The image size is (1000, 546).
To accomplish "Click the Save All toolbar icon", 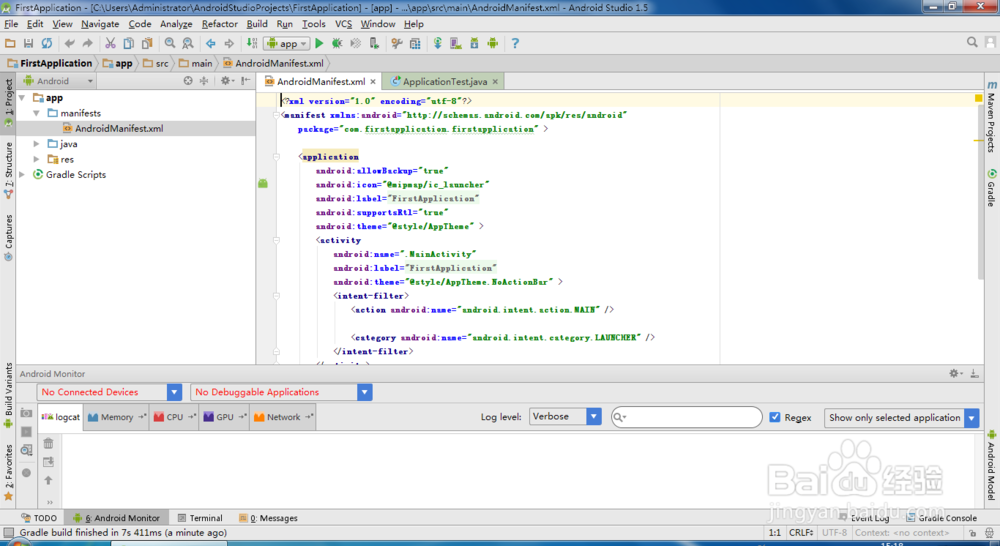I will (28, 43).
